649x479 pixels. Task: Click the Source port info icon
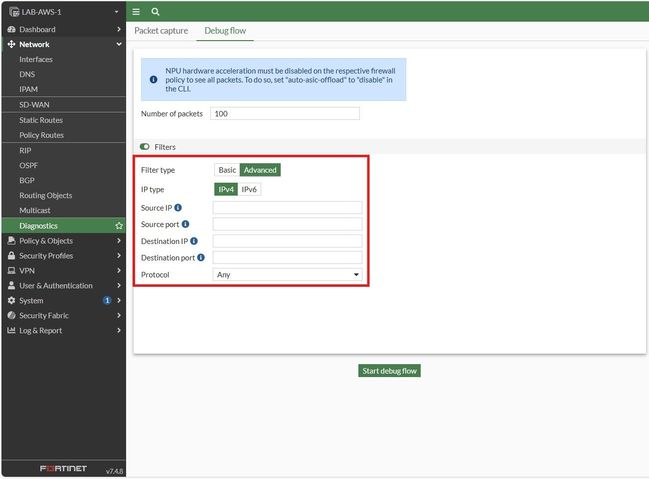tap(185, 224)
